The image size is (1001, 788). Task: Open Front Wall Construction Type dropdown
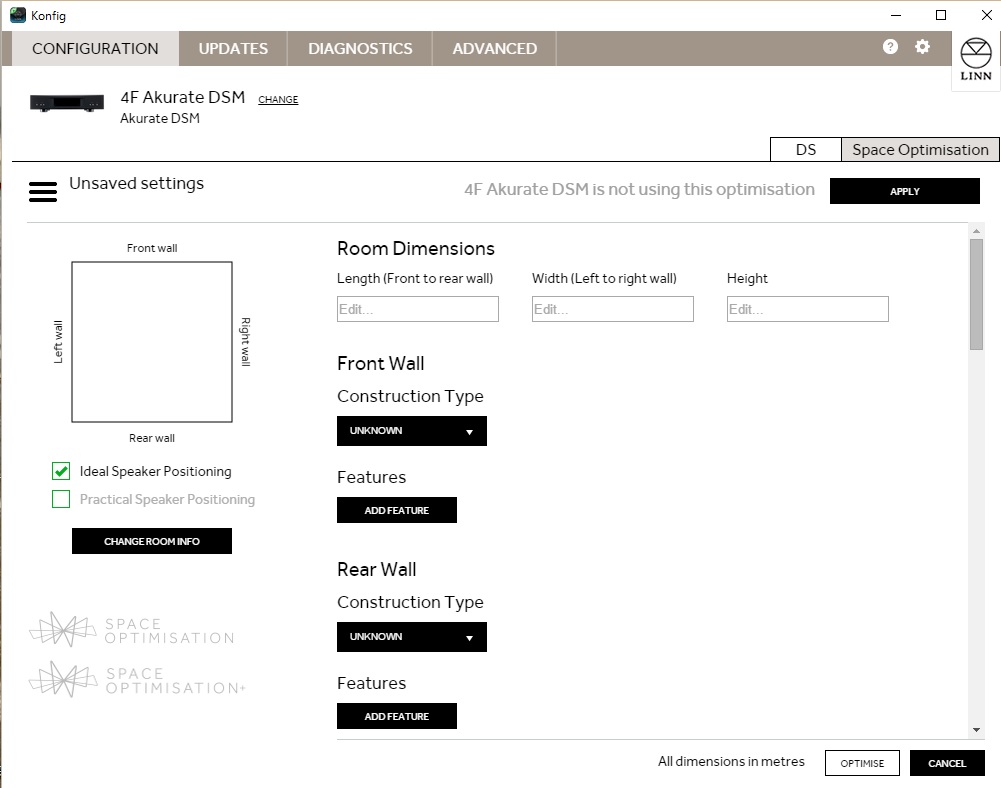pos(412,431)
